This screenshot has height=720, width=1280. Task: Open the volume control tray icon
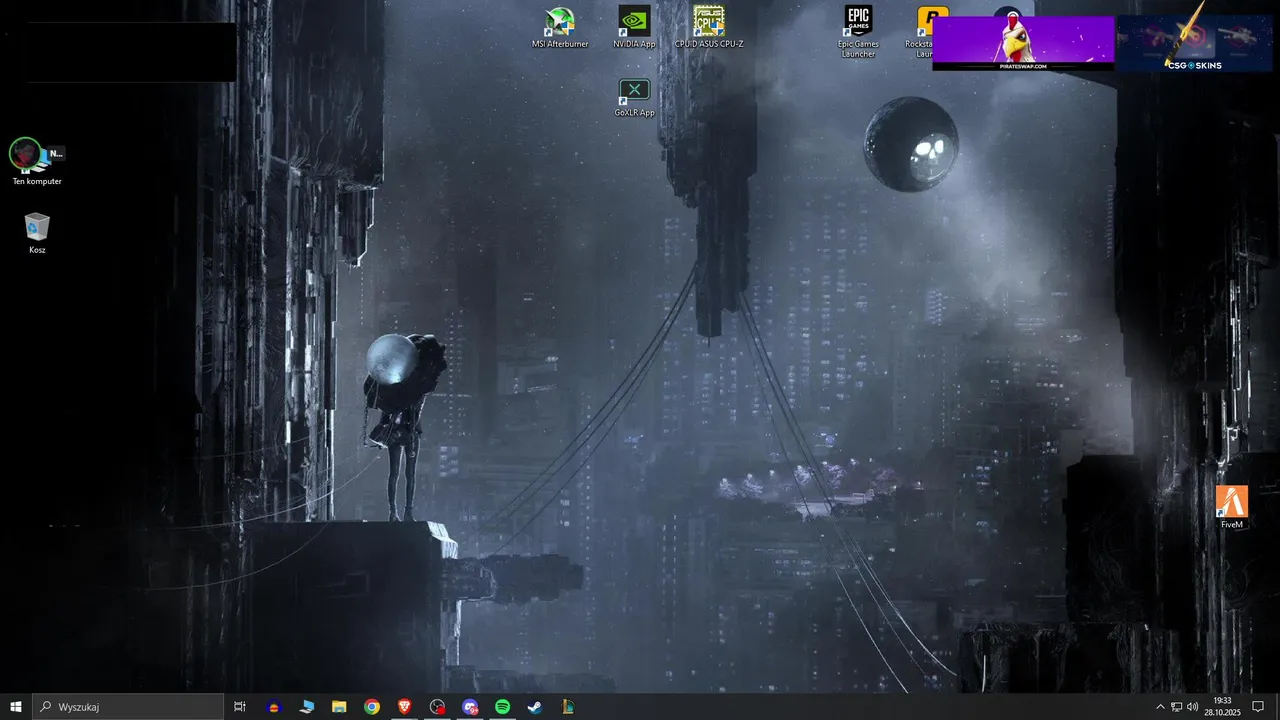1192,707
